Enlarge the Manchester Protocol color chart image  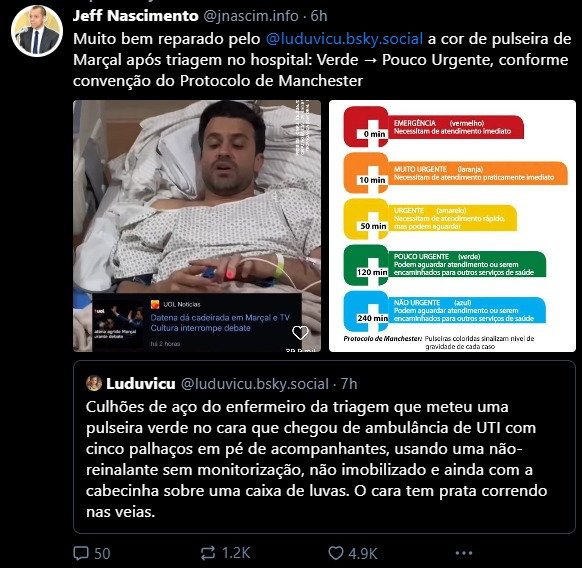click(452, 226)
